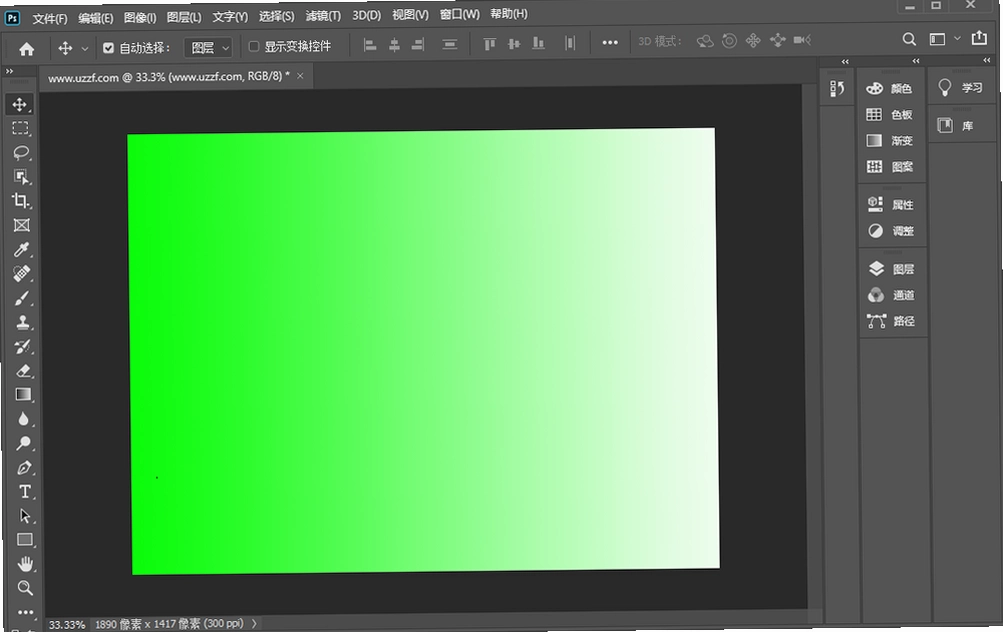Expand the Move tool preset dropdown arrow
This screenshot has width=1003, height=632.
(x=84, y=49)
